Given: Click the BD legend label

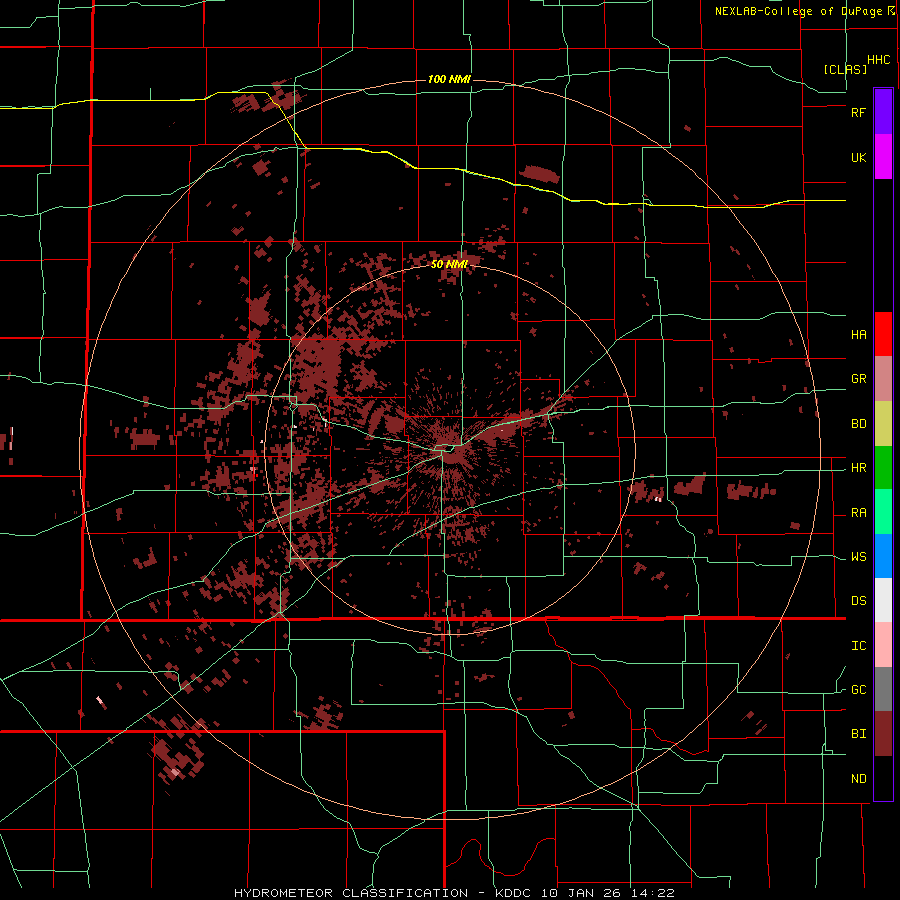Looking at the screenshot, I should [858, 424].
